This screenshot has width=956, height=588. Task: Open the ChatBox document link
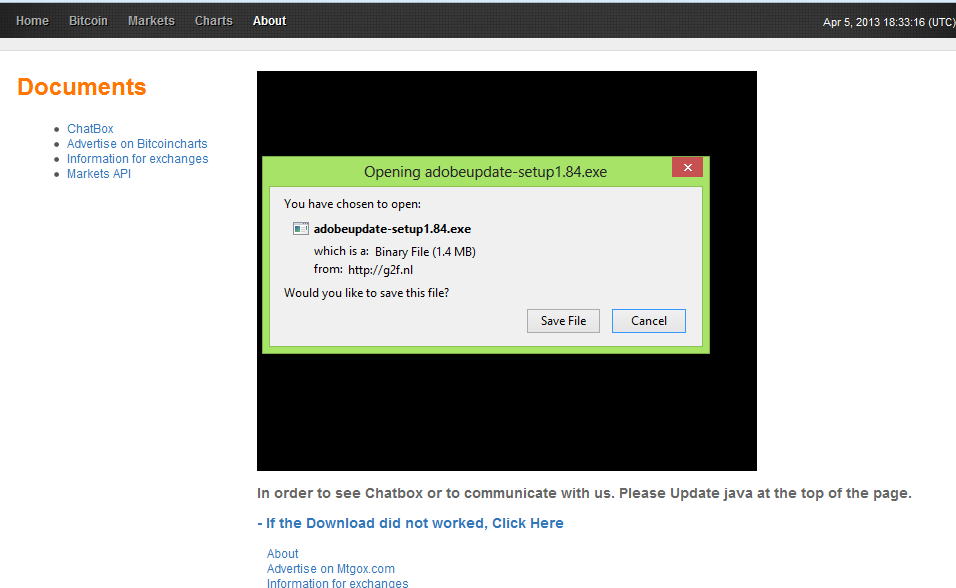pos(90,129)
